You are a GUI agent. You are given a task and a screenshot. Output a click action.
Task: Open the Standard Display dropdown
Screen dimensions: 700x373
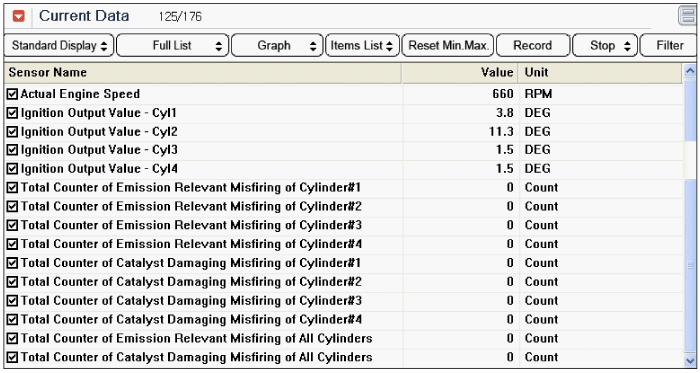coord(59,46)
